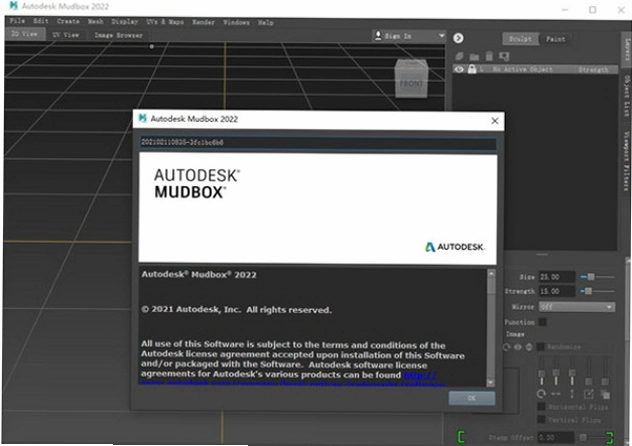The width and height of the screenshot is (632, 446).
Task: Click up arrow of dialog scrollbar
Action: tap(491, 274)
